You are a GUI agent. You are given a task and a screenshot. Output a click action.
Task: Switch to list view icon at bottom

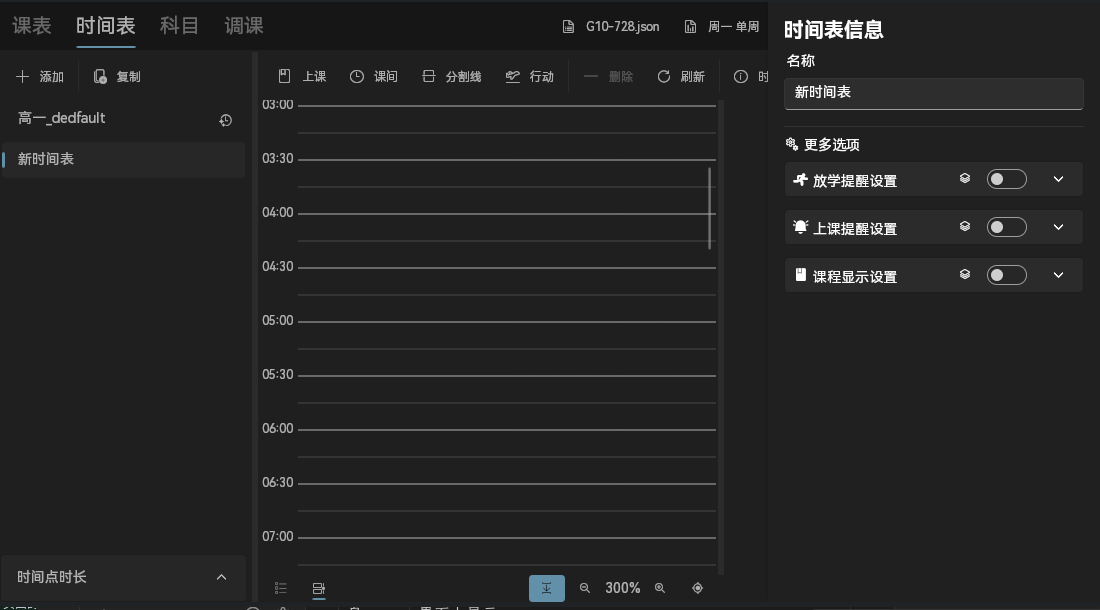[x=281, y=588]
